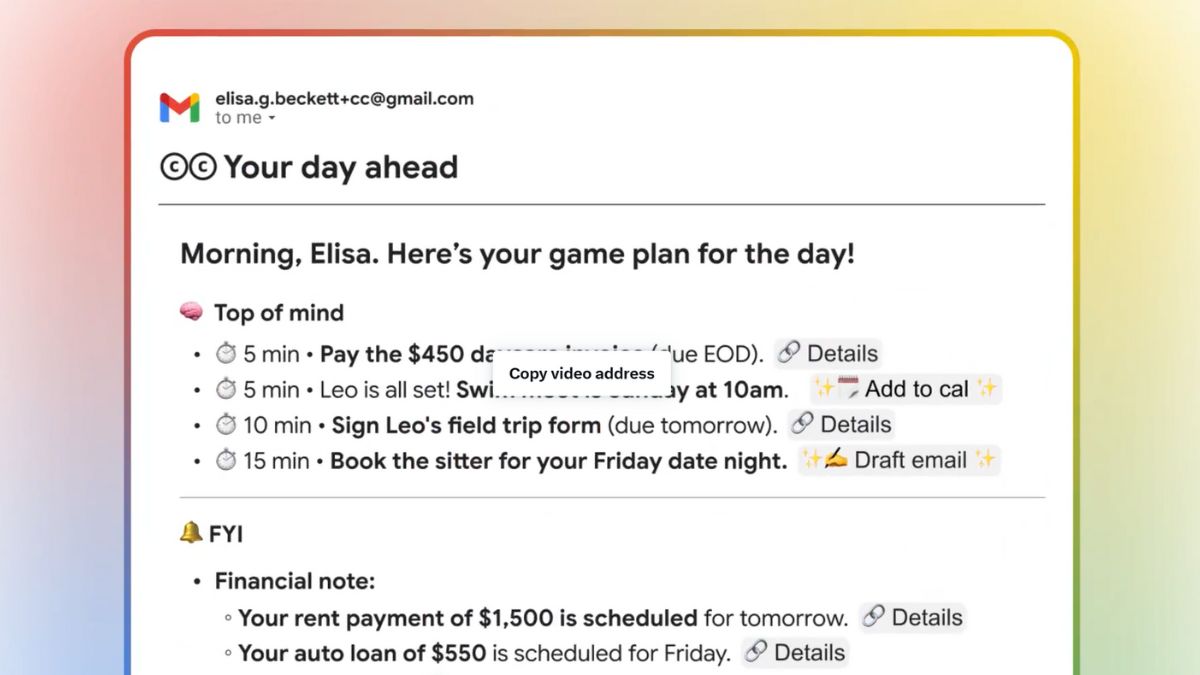1200x675 pixels.
Task: Click the bell icon beside FYI
Action: pyautogui.click(x=191, y=533)
